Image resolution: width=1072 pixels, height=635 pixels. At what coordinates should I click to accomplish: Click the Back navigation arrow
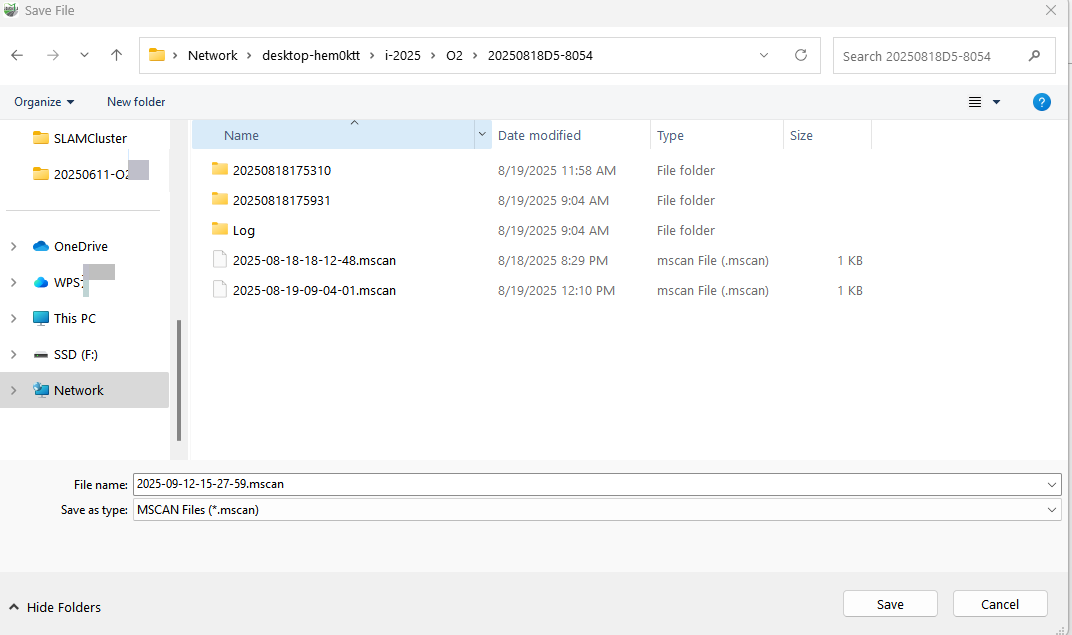(17, 56)
